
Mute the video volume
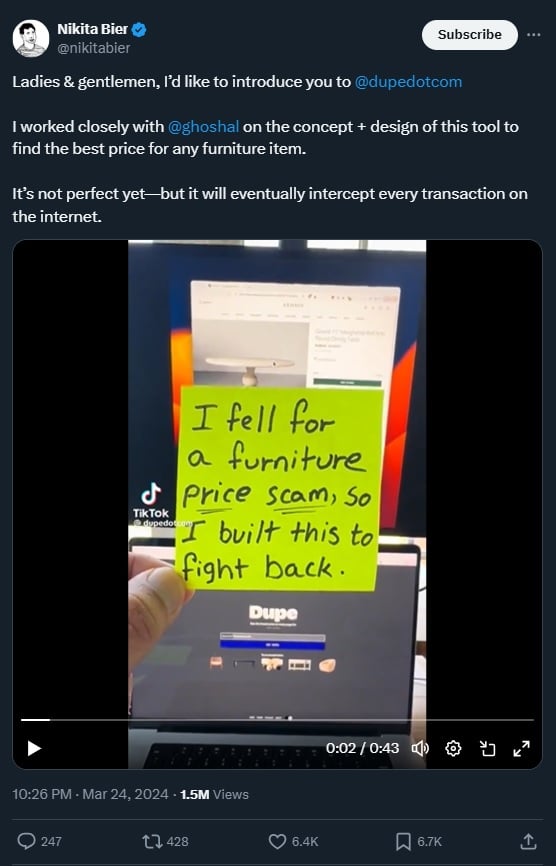tap(420, 748)
